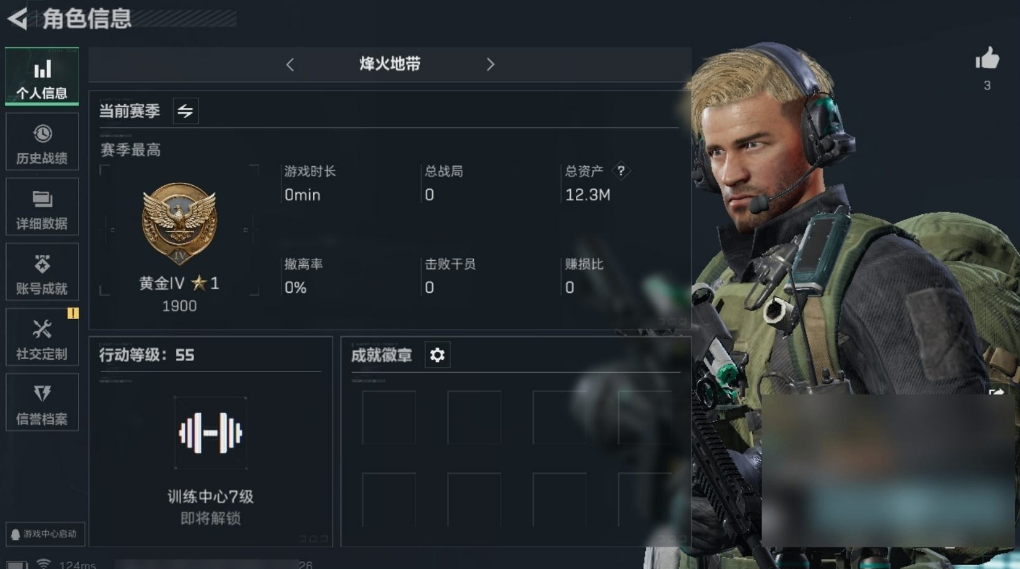Go back using the top-left arrow

[x=18, y=18]
